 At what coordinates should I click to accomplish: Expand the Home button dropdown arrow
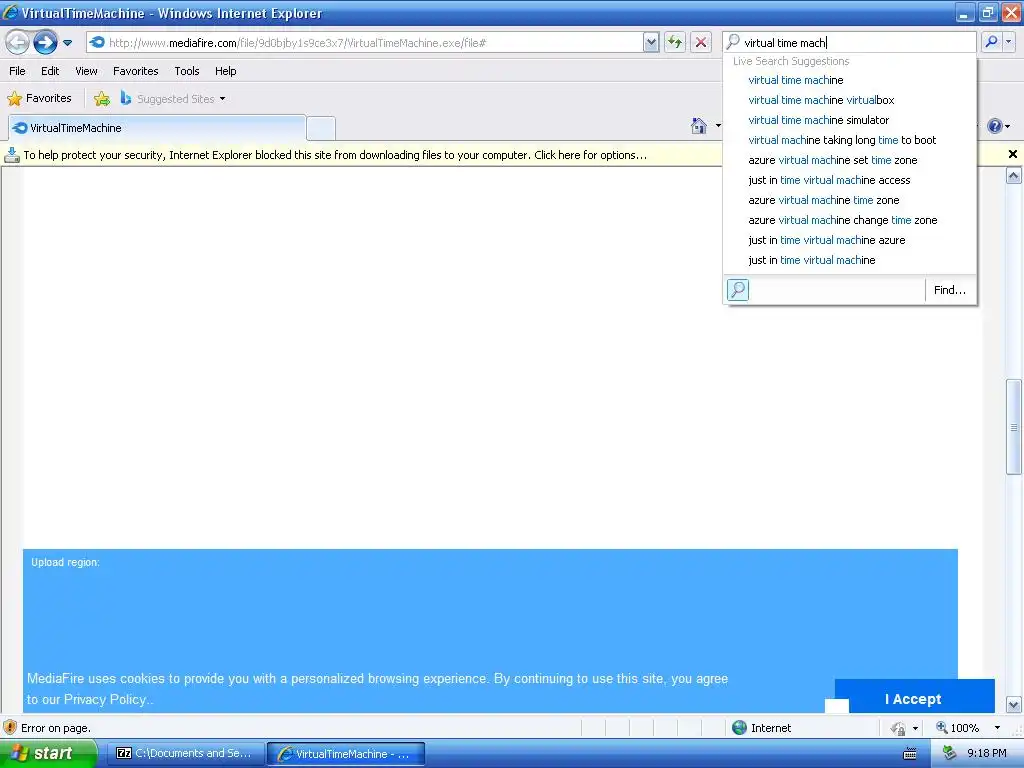[718, 125]
